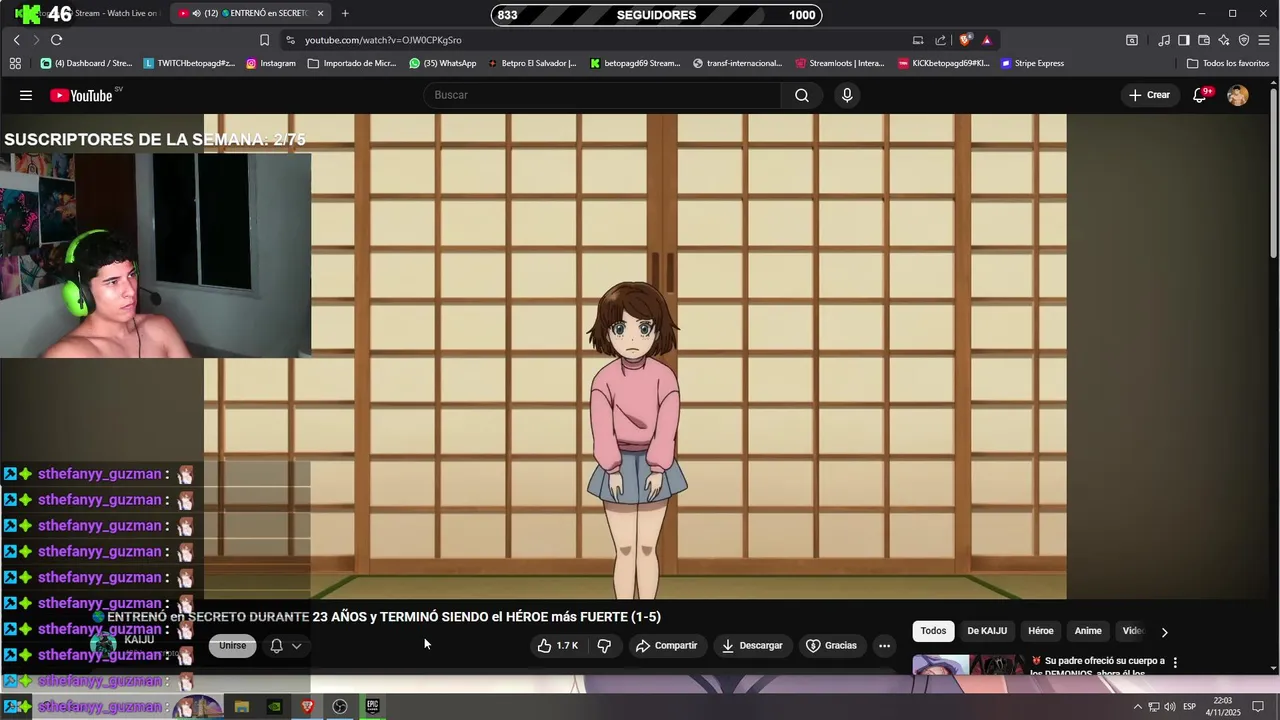The width and height of the screenshot is (1280, 720).
Task: Open YouTube notifications bell
Action: click(1200, 95)
